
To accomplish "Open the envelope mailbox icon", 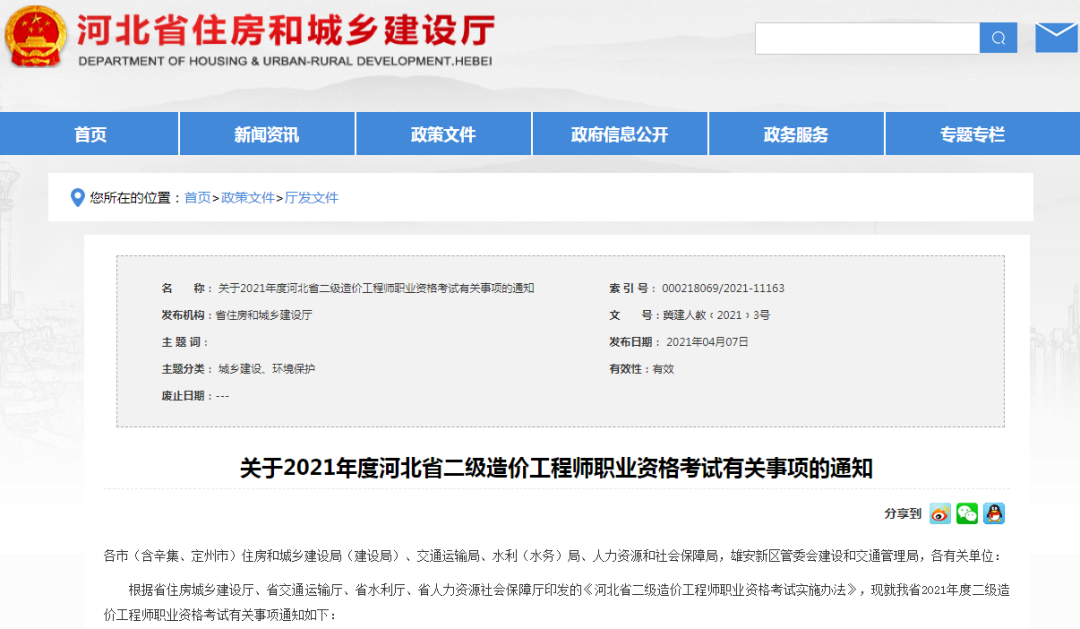I will pyautogui.click(x=1056, y=38).
